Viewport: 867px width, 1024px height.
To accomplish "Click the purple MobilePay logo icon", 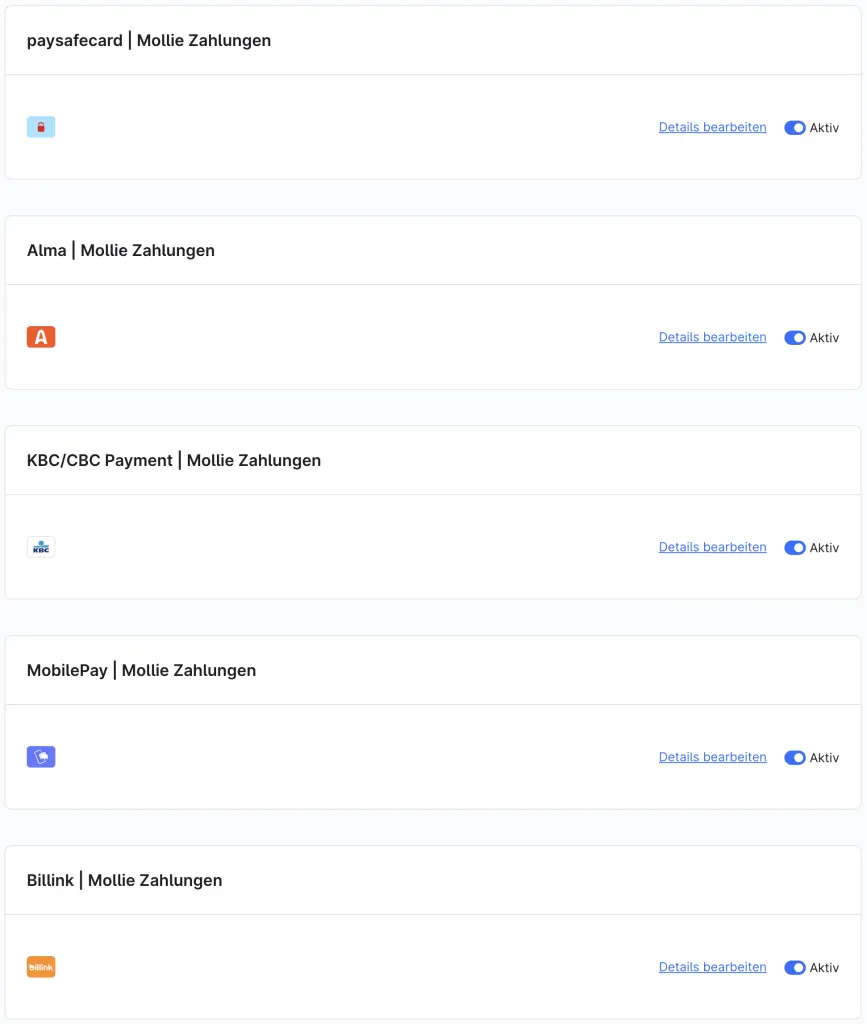I will 41,757.
